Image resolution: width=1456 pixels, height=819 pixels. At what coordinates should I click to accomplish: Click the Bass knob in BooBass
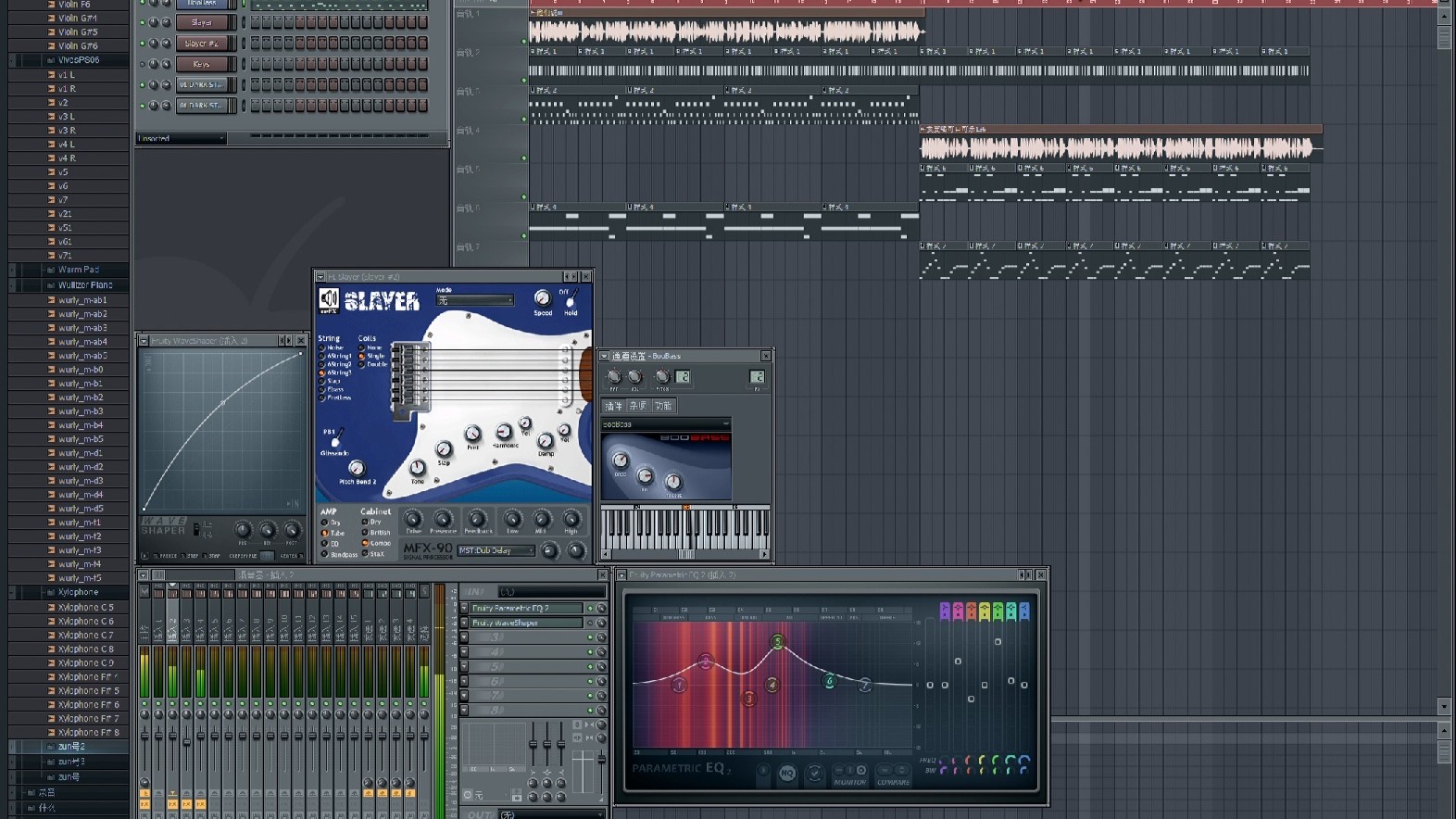click(621, 461)
